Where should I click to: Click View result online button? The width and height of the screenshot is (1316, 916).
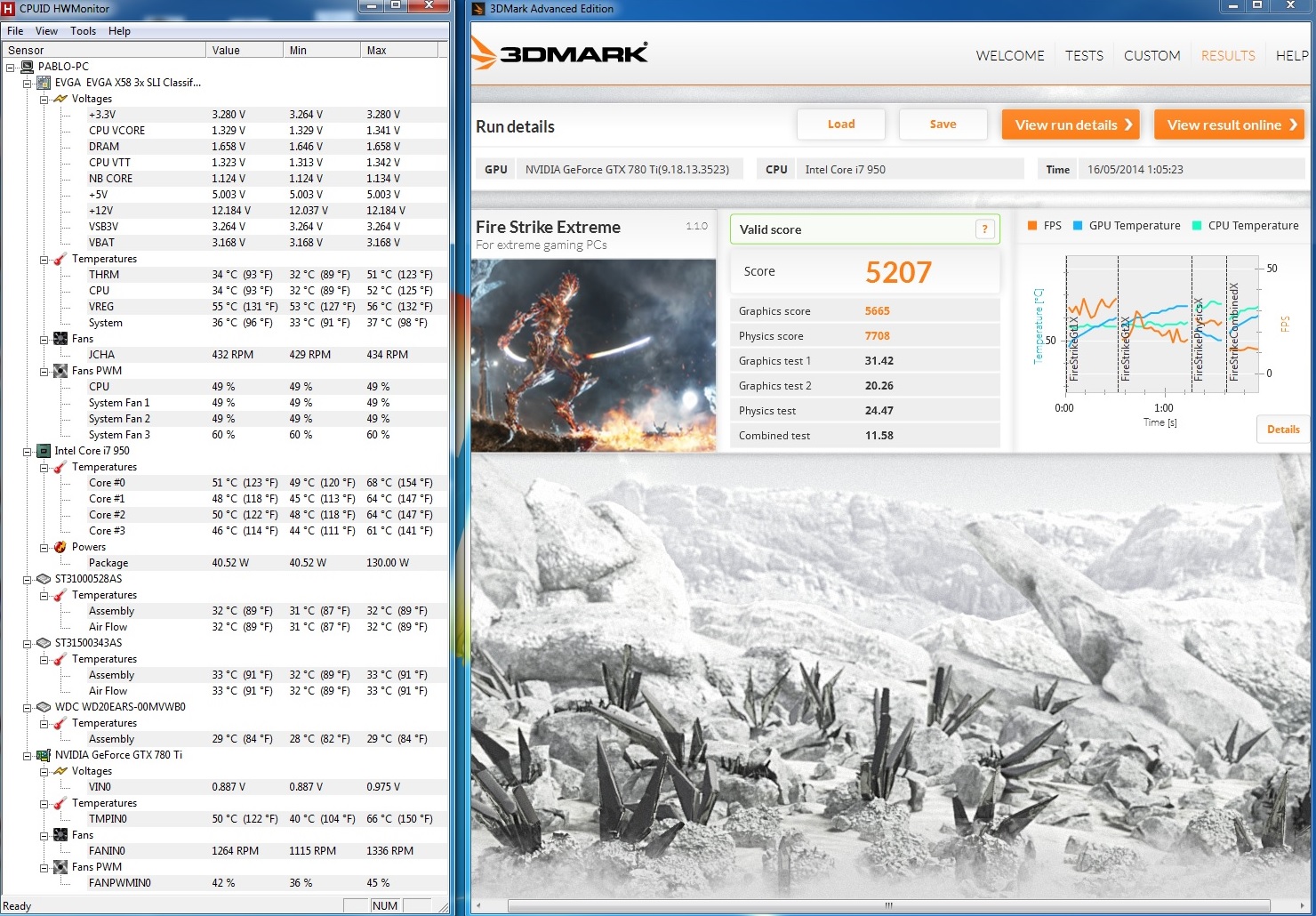[1228, 125]
